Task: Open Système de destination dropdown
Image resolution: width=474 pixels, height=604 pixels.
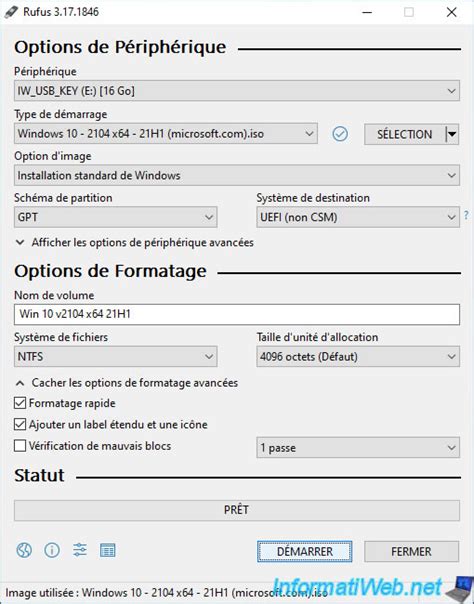Action: pos(358,217)
